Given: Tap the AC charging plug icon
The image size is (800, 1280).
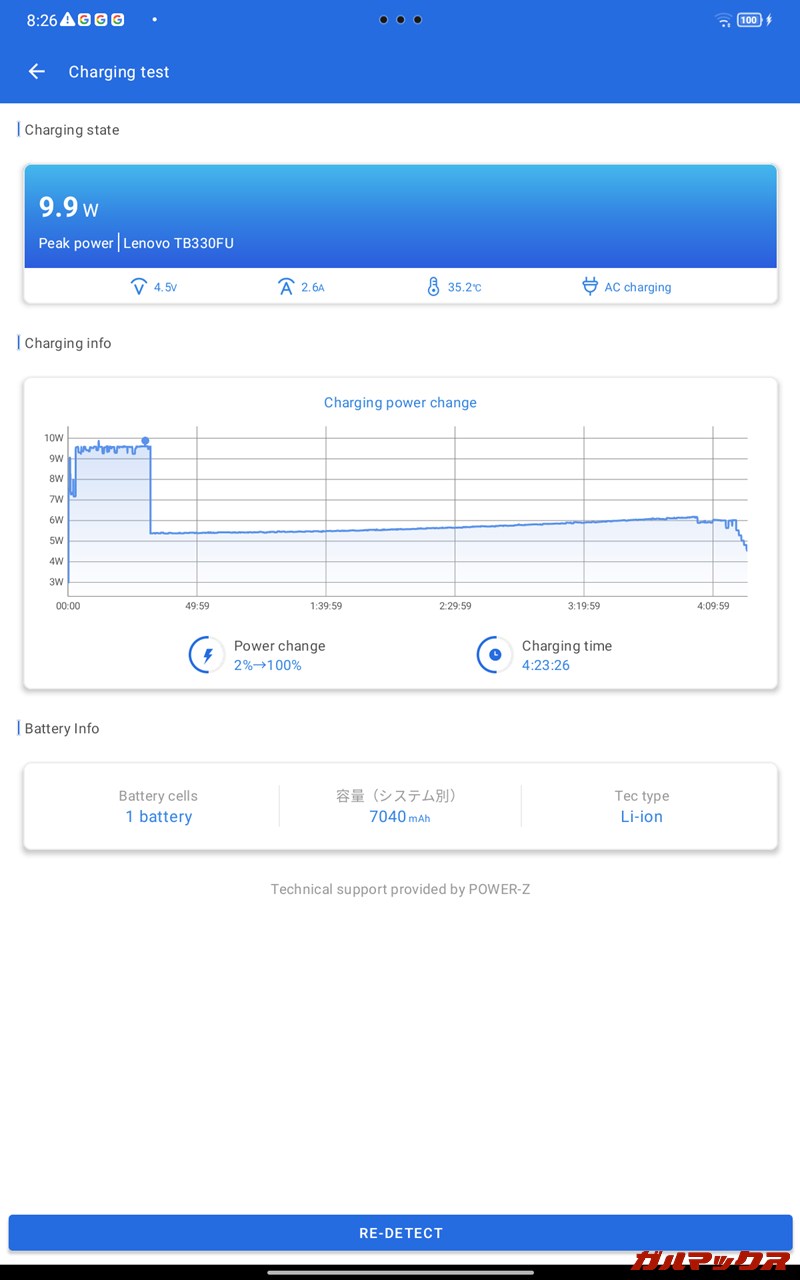Looking at the screenshot, I should [590, 287].
